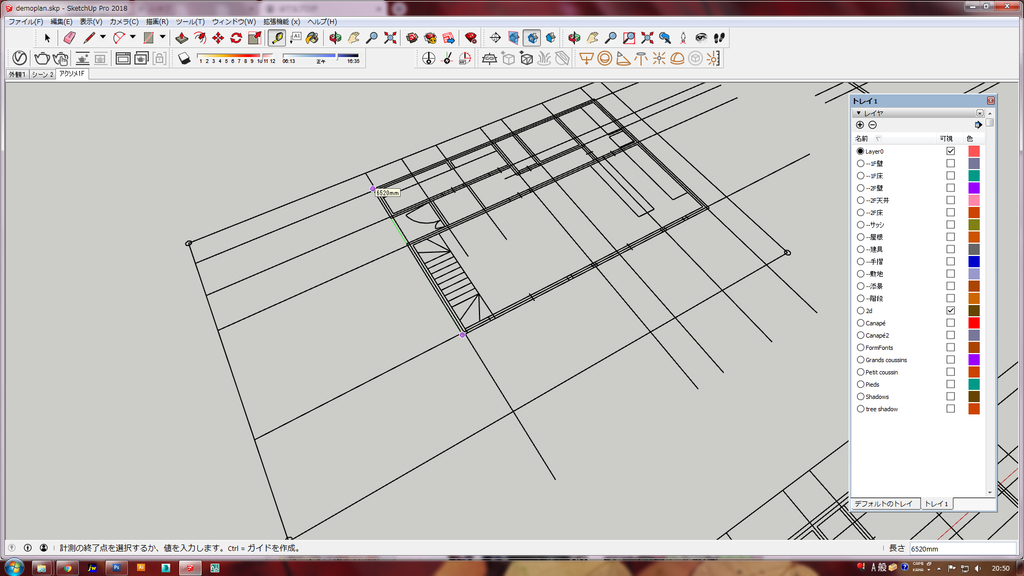Image resolution: width=1024 pixels, height=576 pixels.
Task: Open the 拡張機能 (x) menu
Action: click(281, 22)
